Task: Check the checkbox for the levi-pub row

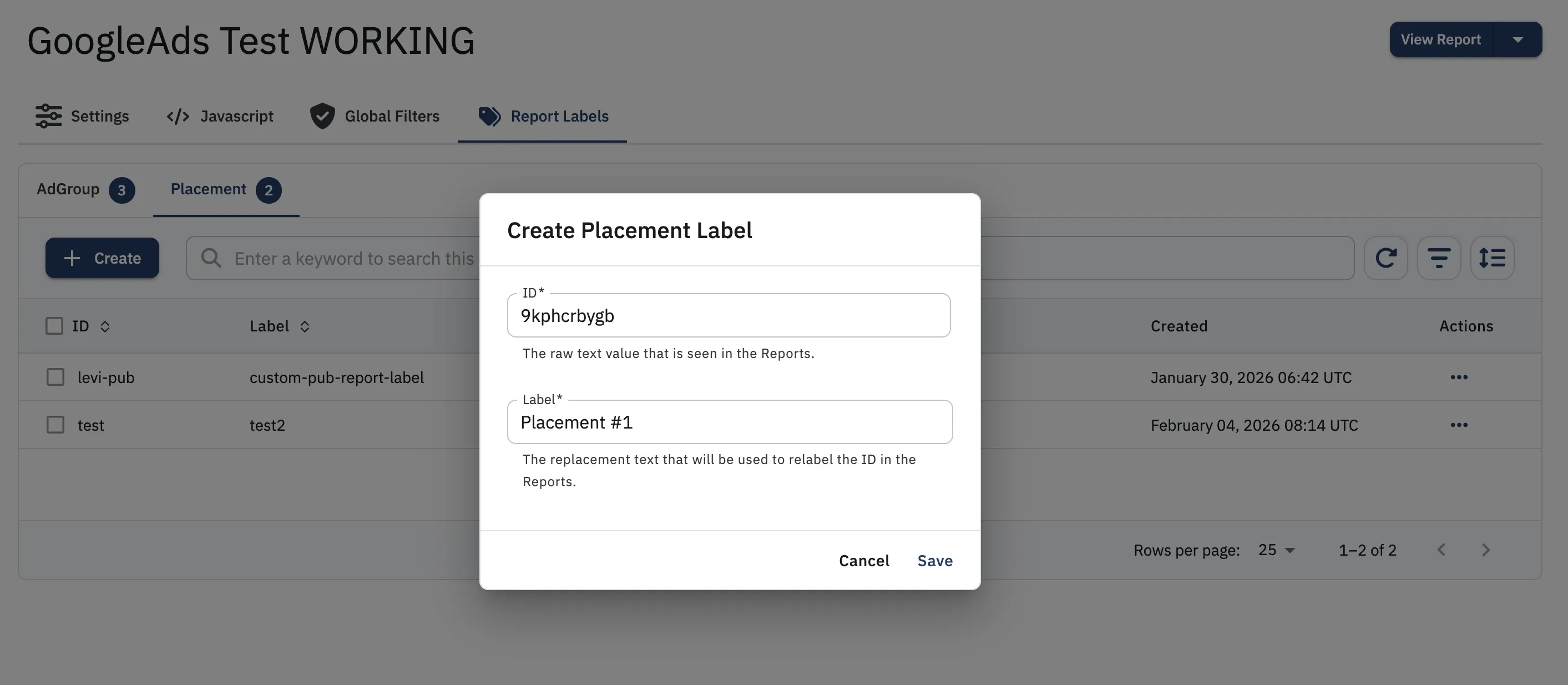Action: click(54, 377)
